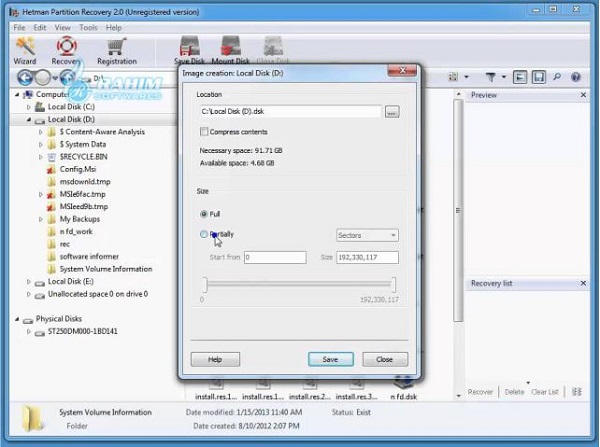The height and width of the screenshot is (447, 600).
Task: Expand $ Content-Aware Analysis node
Action: click(x=41, y=132)
